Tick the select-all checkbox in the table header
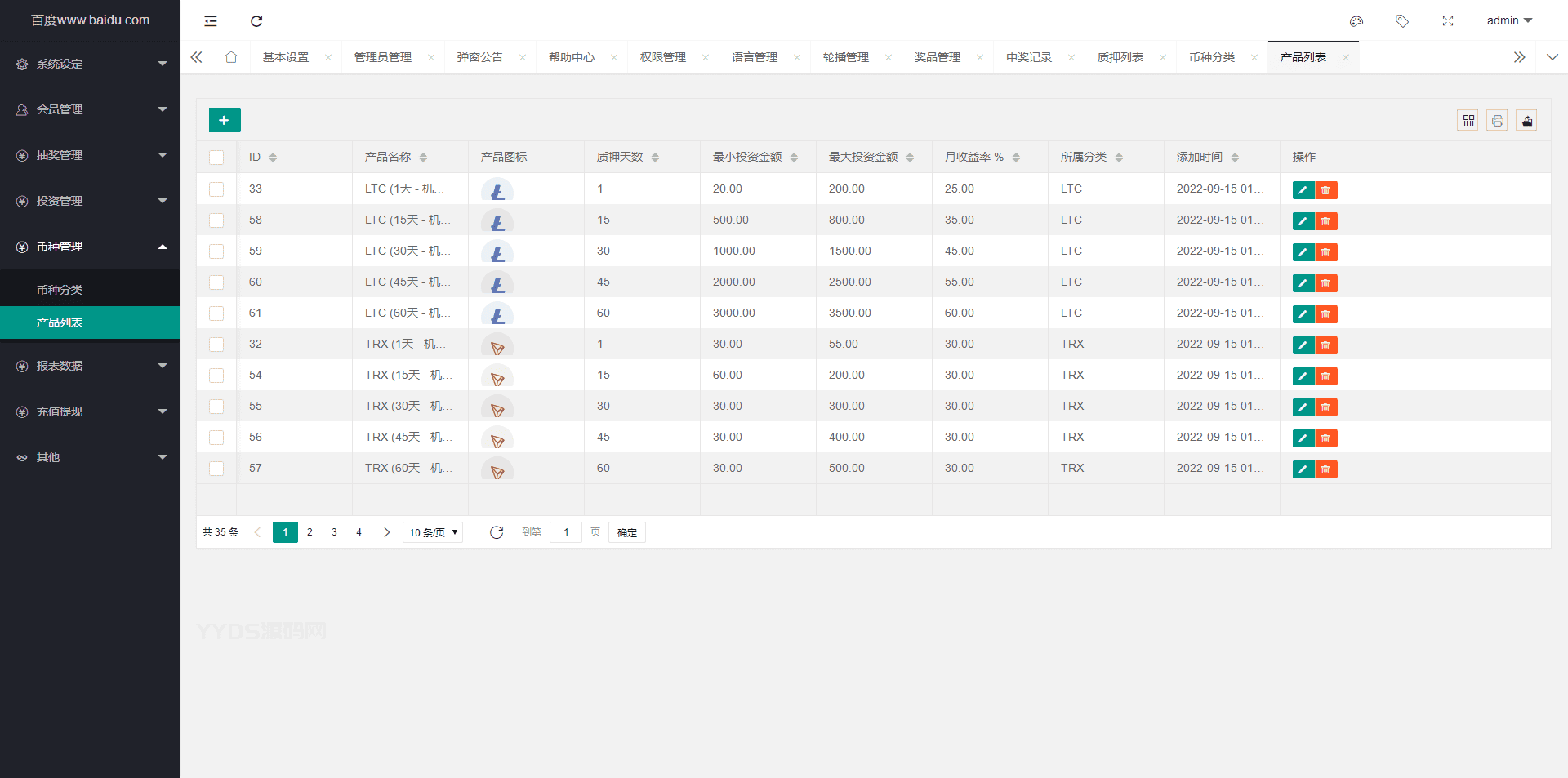This screenshot has height=778, width=1568. pos(216,158)
